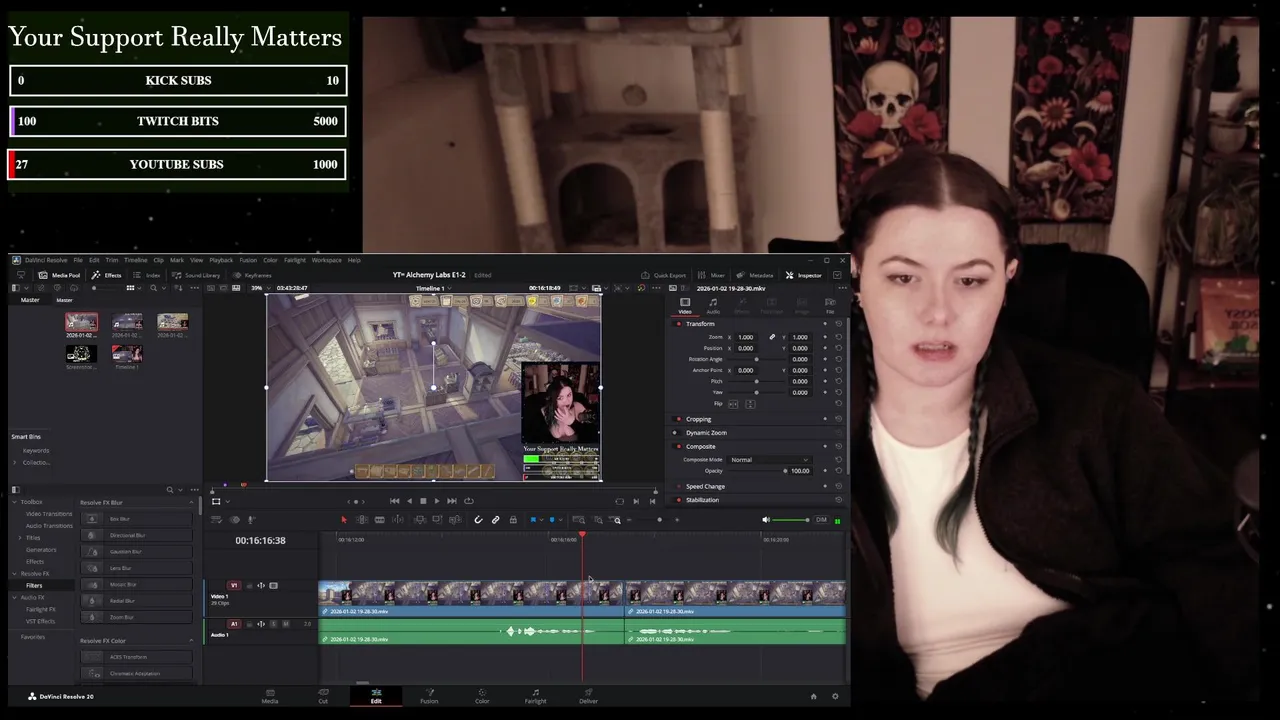Image resolution: width=1280 pixels, height=720 pixels.
Task: Switch to the Fusion page
Action: point(429,696)
